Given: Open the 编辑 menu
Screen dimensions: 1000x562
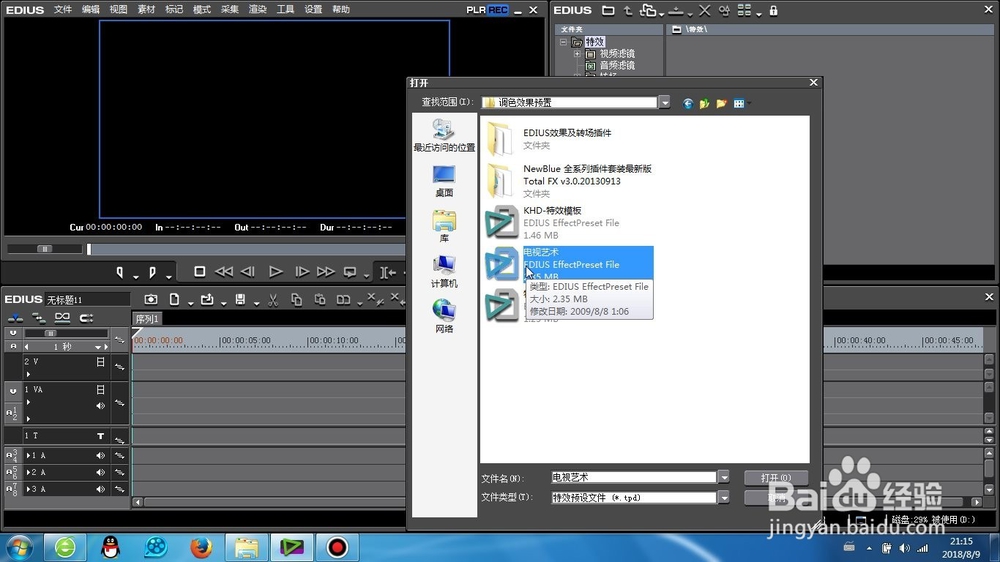Looking at the screenshot, I should pyautogui.click(x=91, y=10).
